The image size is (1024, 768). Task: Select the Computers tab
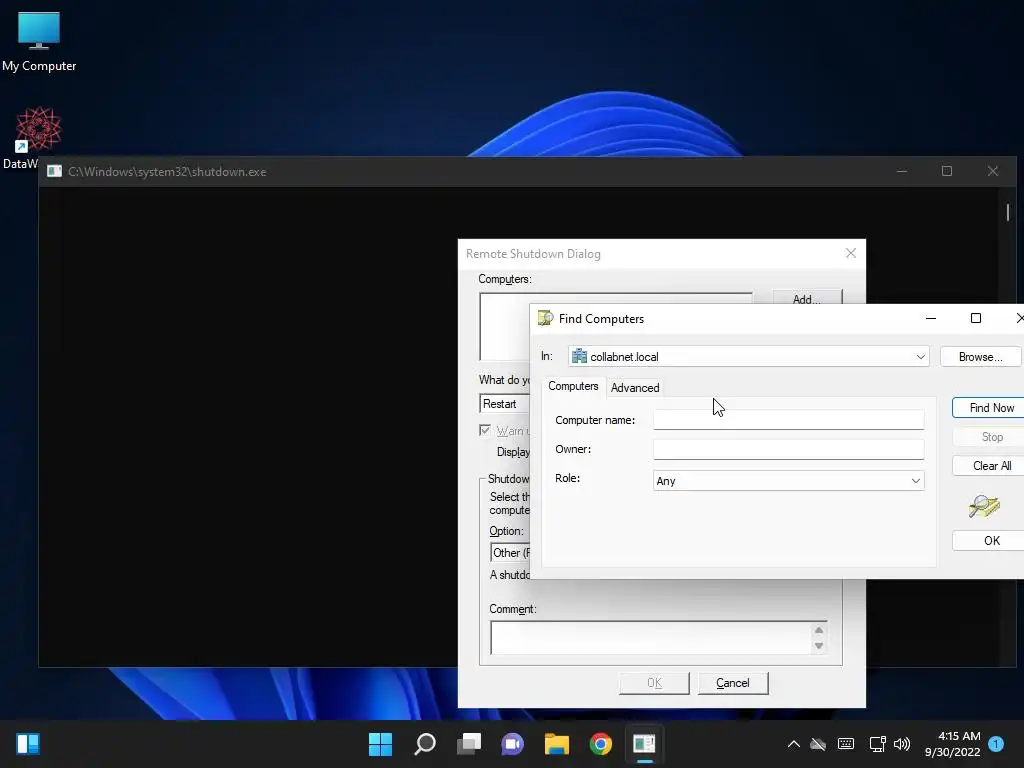pyautogui.click(x=573, y=386)
